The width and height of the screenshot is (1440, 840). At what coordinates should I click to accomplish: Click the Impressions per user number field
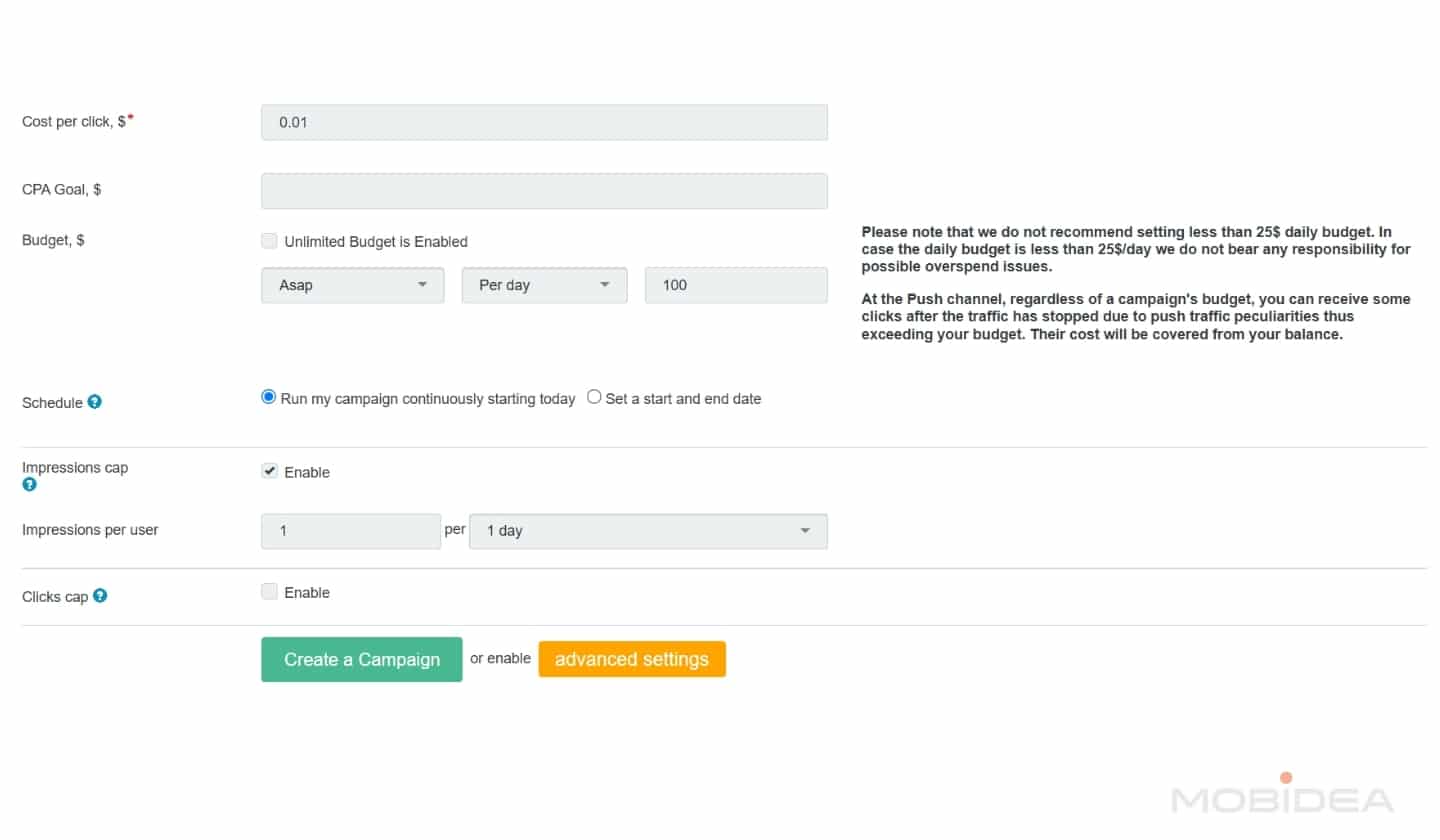coord(350,531)
